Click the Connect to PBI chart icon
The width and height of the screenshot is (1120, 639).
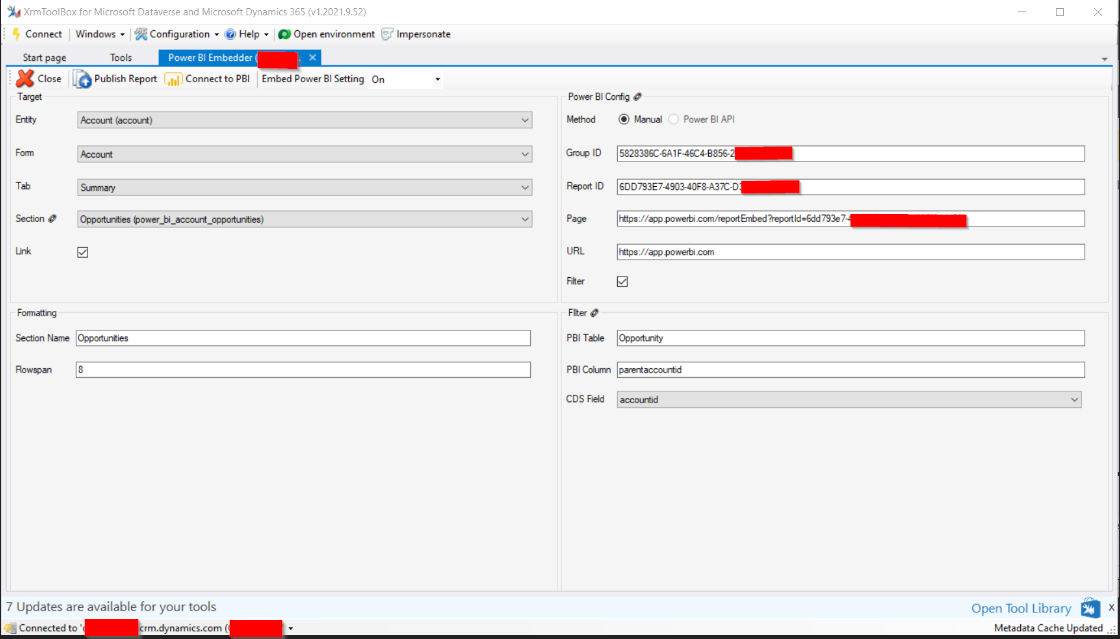click(x=174, y=79)
